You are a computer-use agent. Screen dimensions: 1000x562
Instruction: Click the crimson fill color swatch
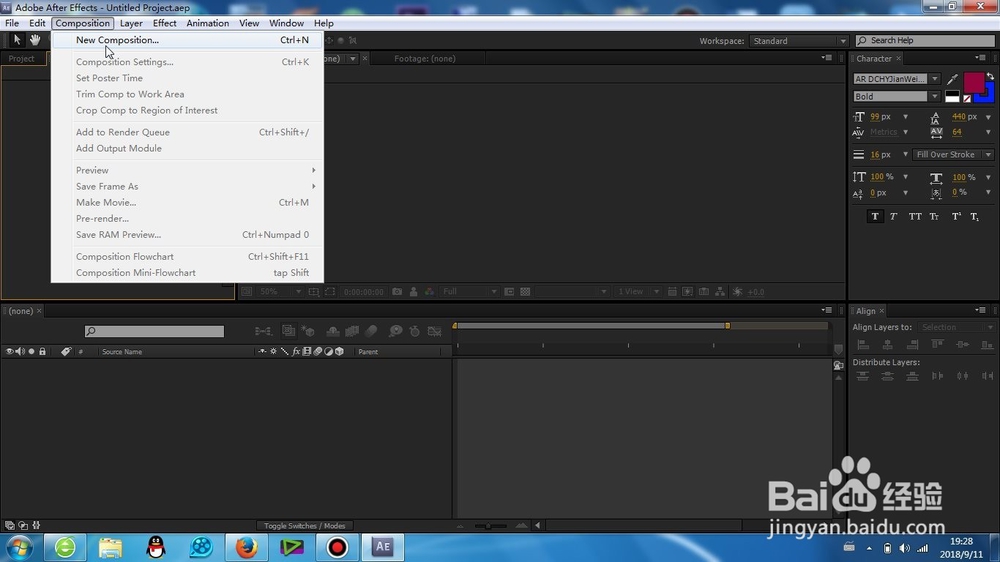973,82
